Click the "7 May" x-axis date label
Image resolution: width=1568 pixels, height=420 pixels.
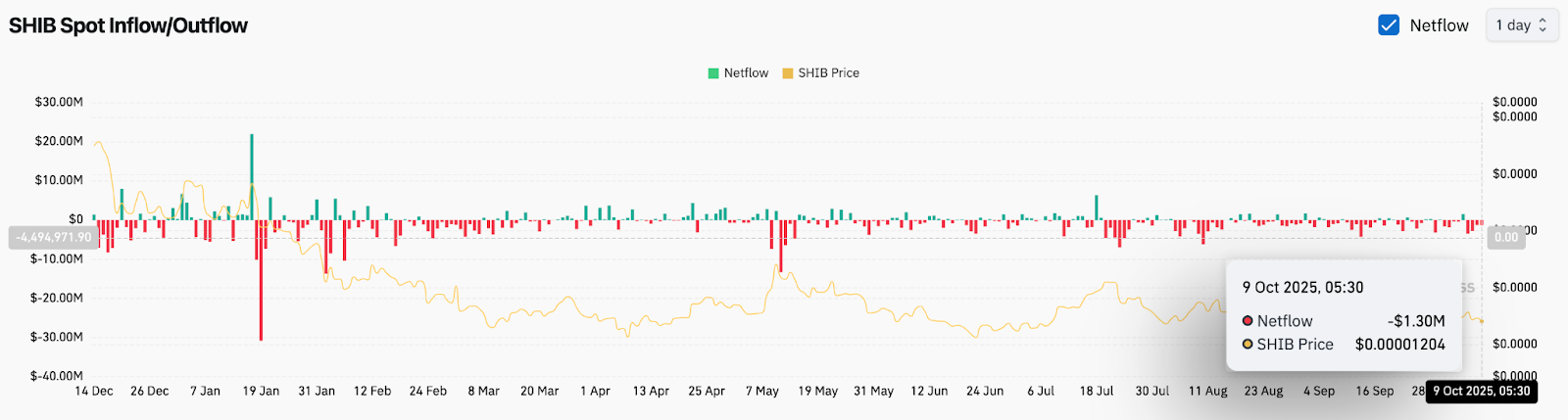point(761,392)
